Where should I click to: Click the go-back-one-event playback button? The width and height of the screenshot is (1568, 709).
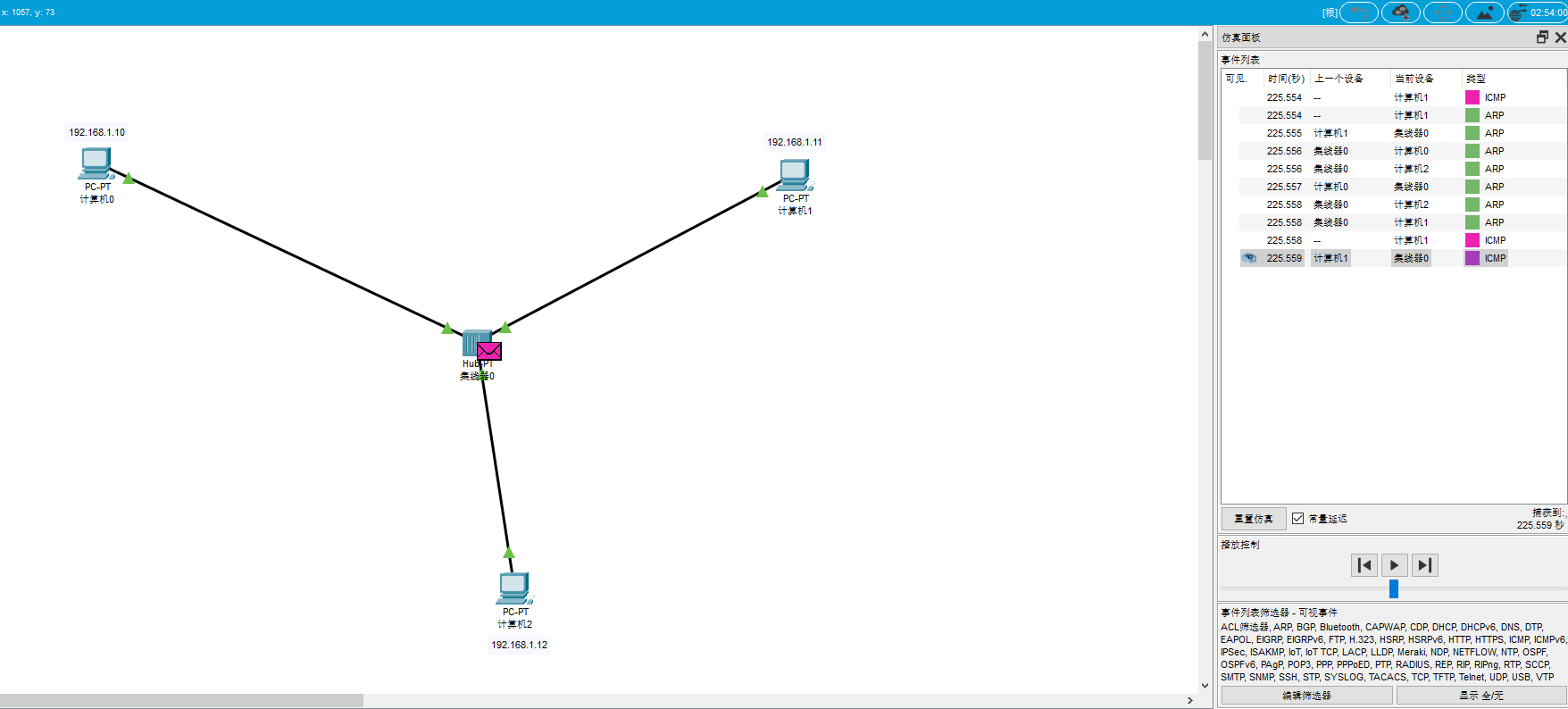(x=1364, y=565)
